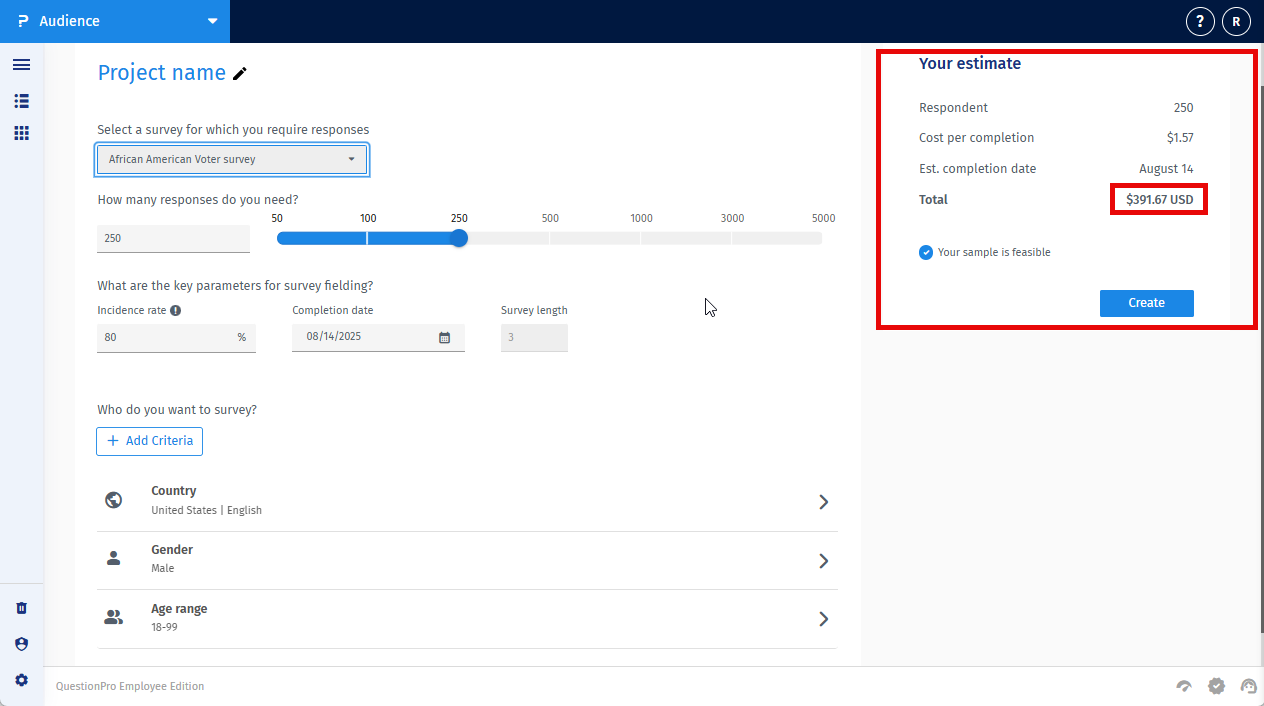Click the Project name title
Viewport: 1264px width, 706px height.
click(162, 73)
